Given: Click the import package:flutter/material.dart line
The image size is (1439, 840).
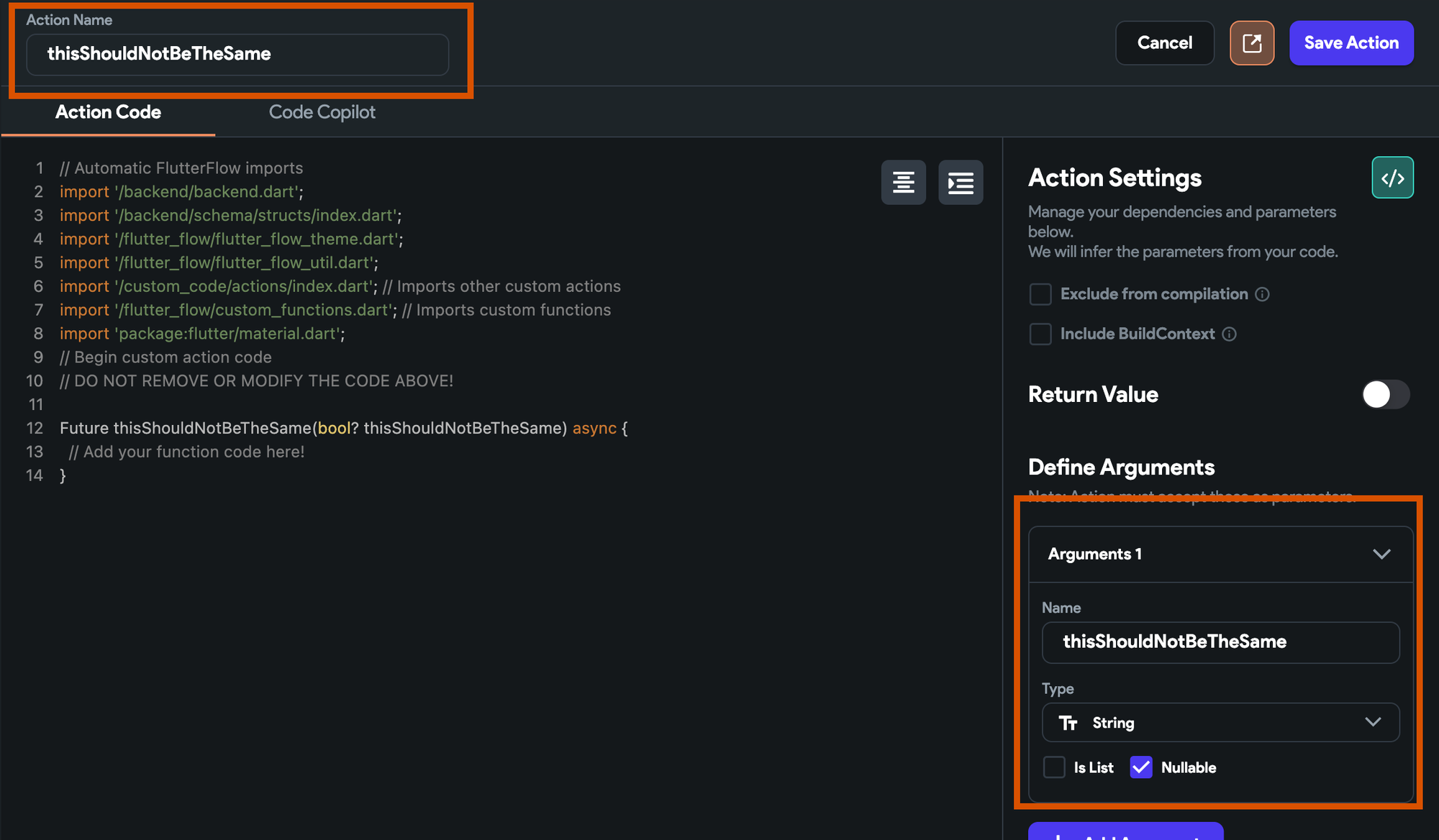Looking at the screenshot, I should [x=202, y=334].
